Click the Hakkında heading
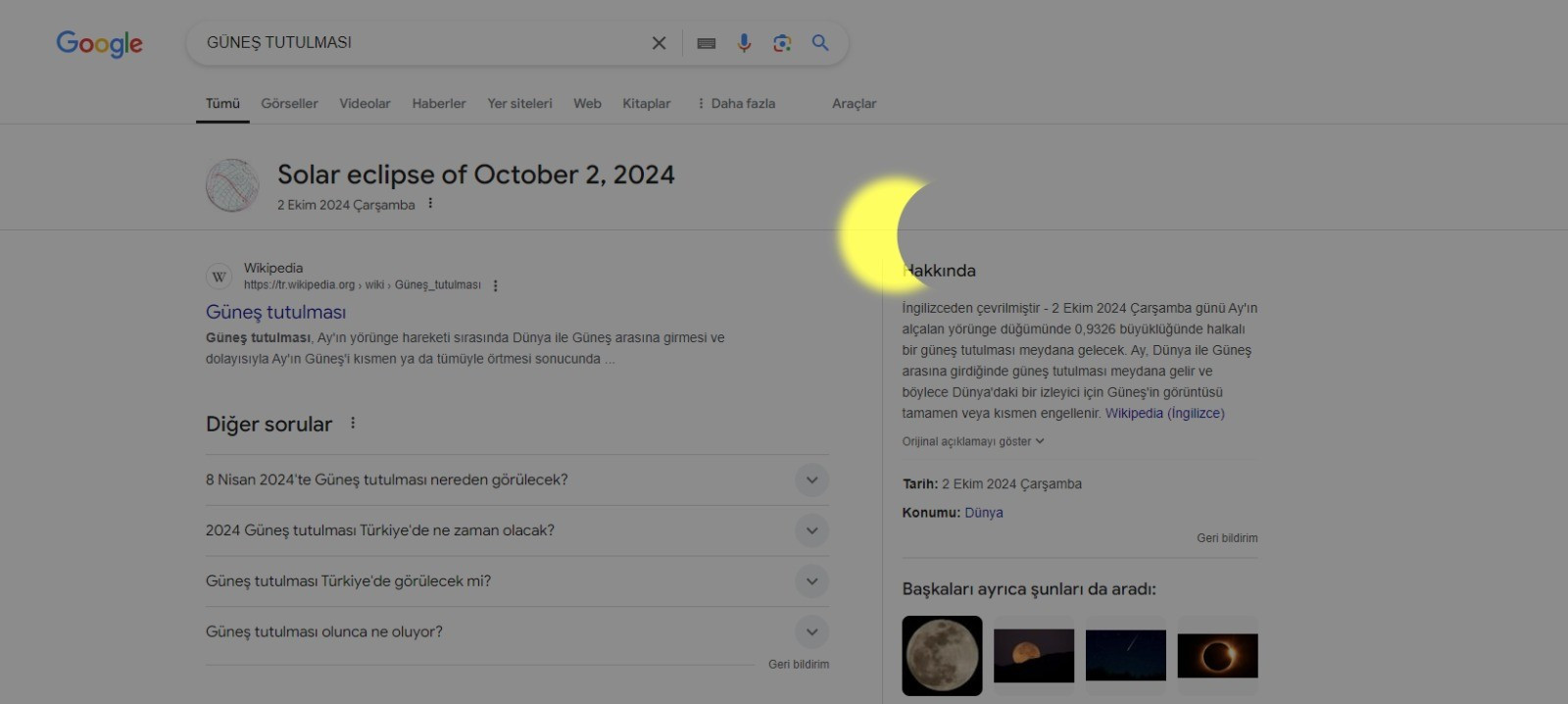Viewport: 1568px width, 704px height. (x=940, y=271)
